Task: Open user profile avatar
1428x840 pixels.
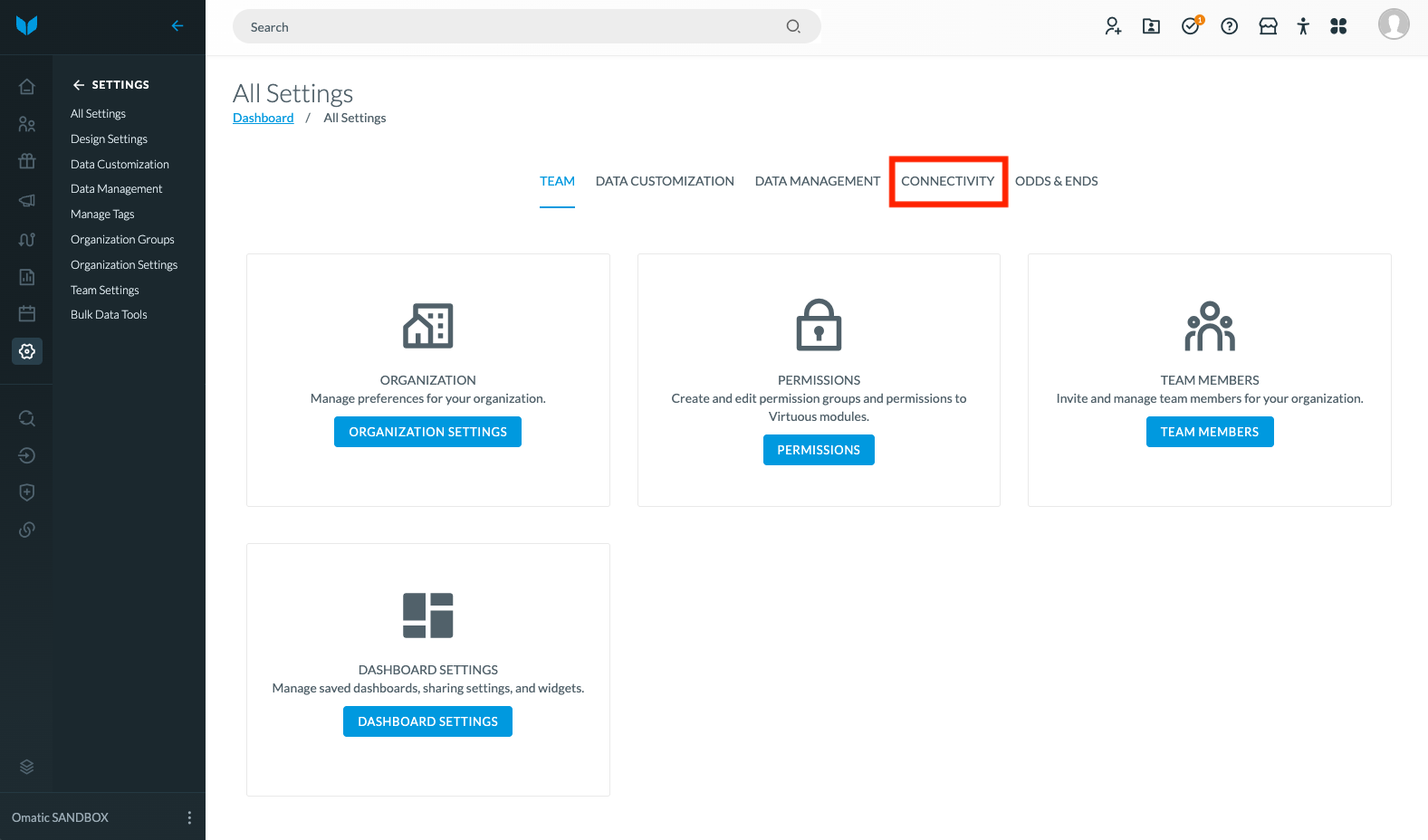Action: (1394, 24)
